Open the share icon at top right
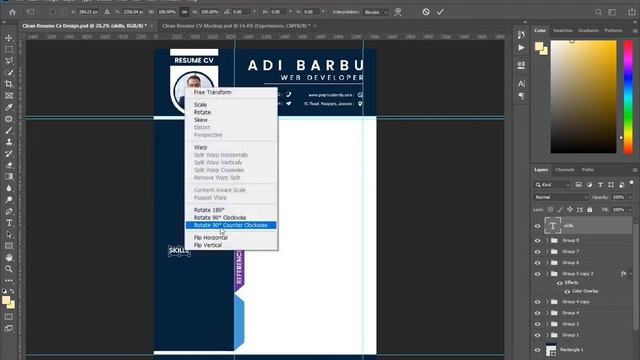This screenshot has height=360, width=640. click(632, 12)
